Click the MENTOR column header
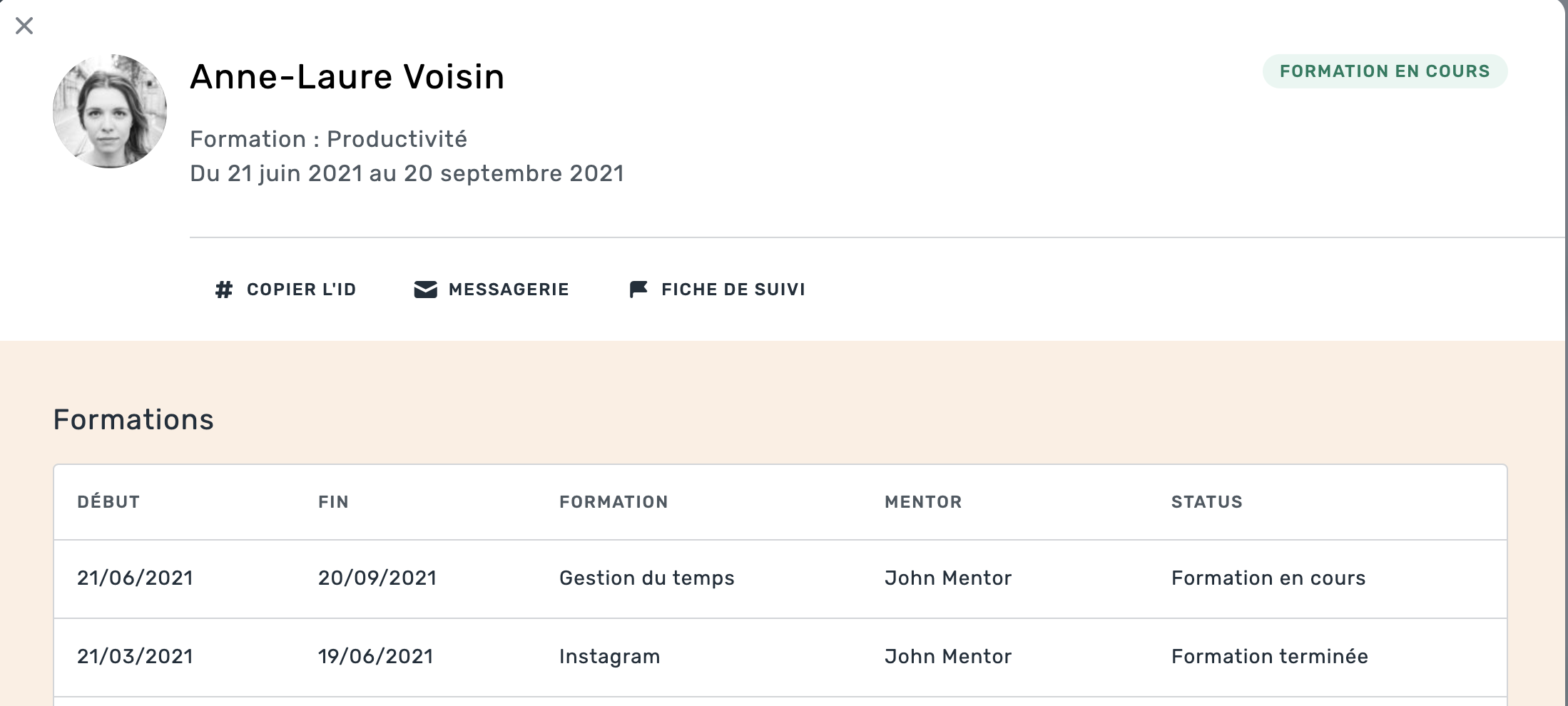Screen dimensions: 1568x706 pyautogui.click(x=923, y=502)
